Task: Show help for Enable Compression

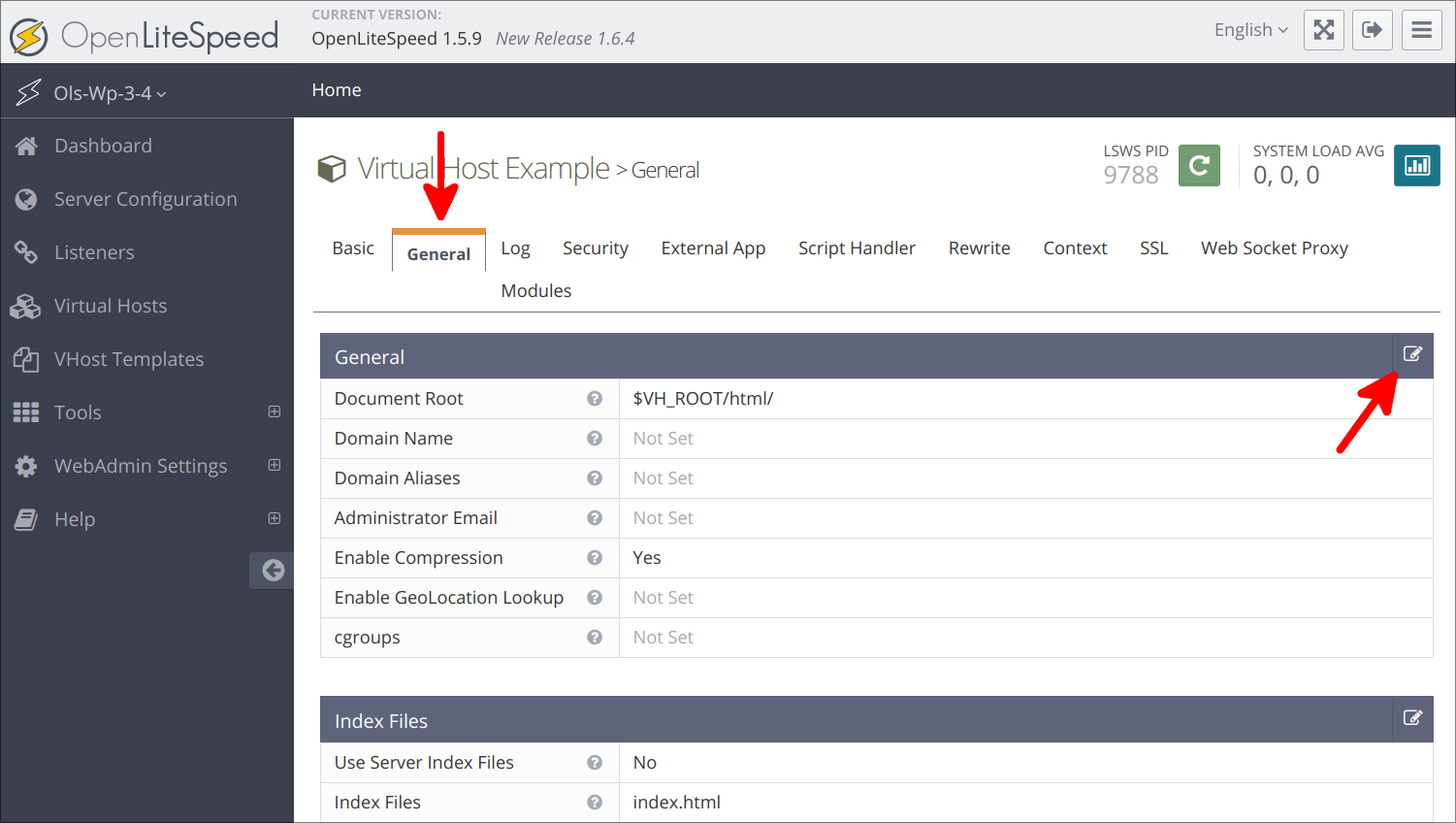Action: 595,558
